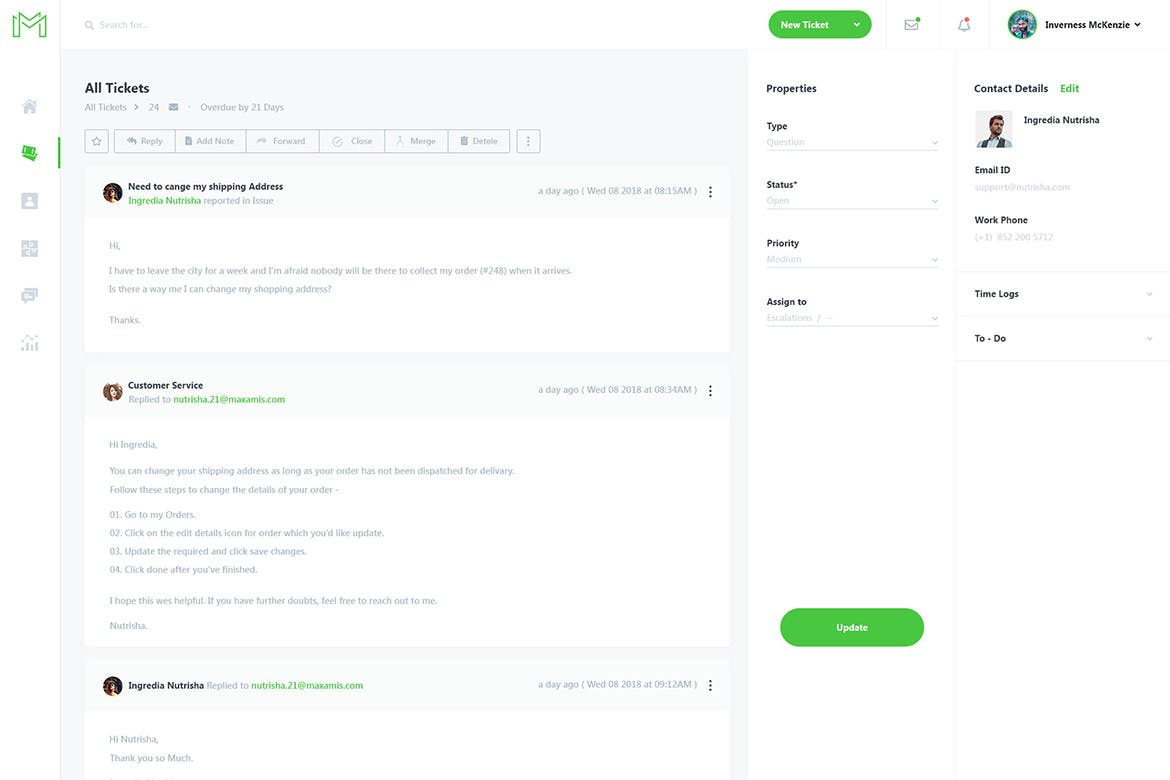This screenshot has width=1170, height=780.
Task: Open the Priority dropdown
Action: pos(852,259)
